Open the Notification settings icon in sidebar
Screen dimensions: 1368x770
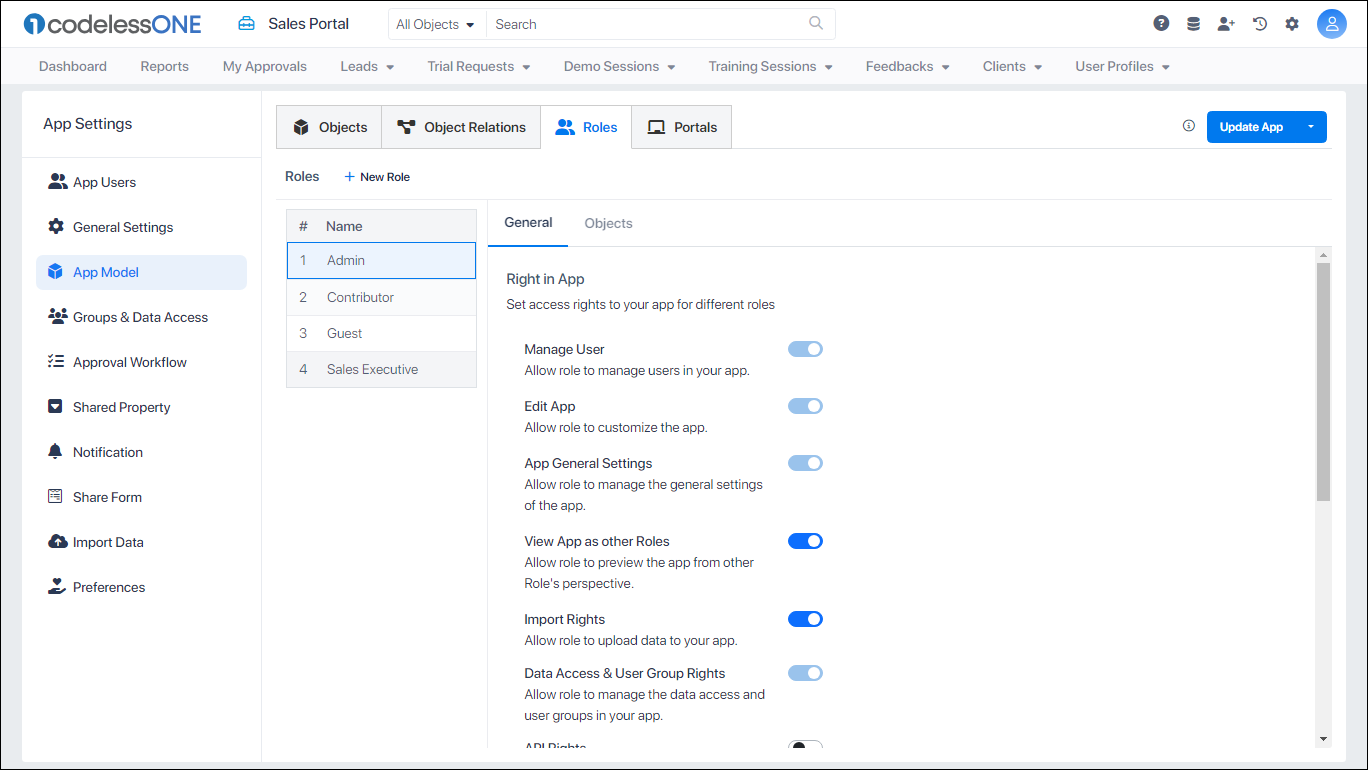coord(55,452)
